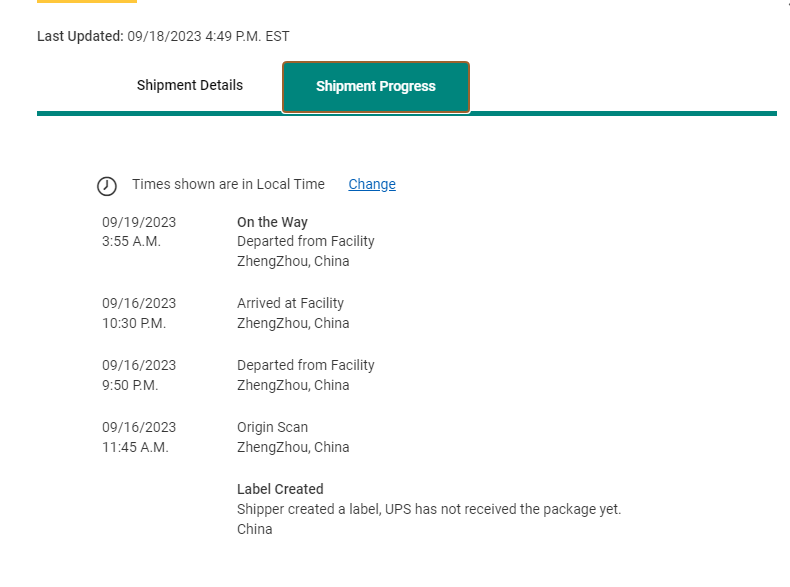This screenshot has width=790, height=587.
Task: Click the yellow bar above Last Updated
Action: 87,1
